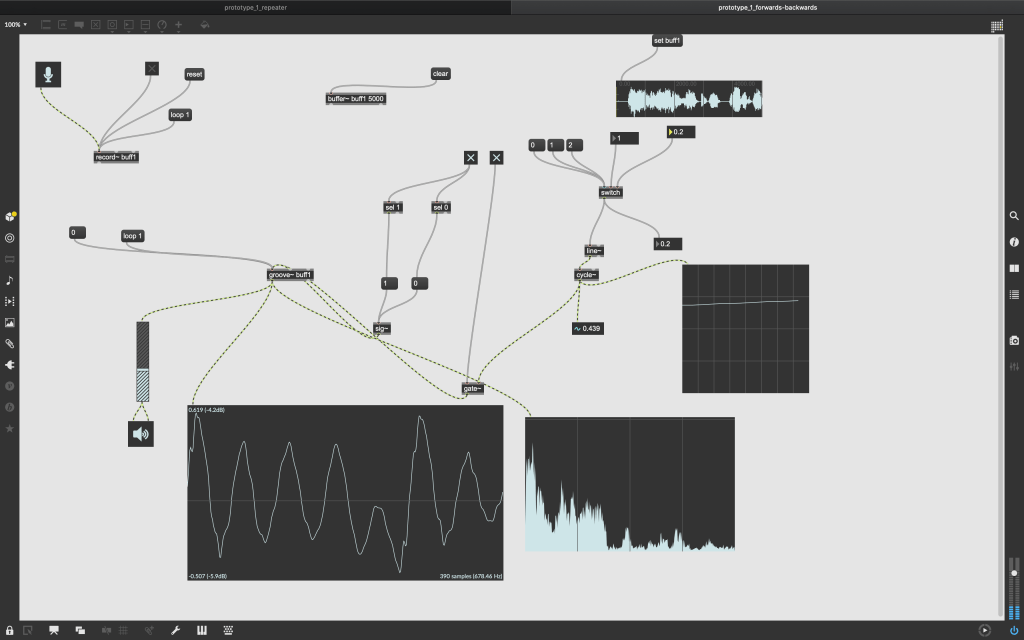Click the gain slider above the speaker
The height and width of the screenshot is (640, 1024).
(142, 362)
